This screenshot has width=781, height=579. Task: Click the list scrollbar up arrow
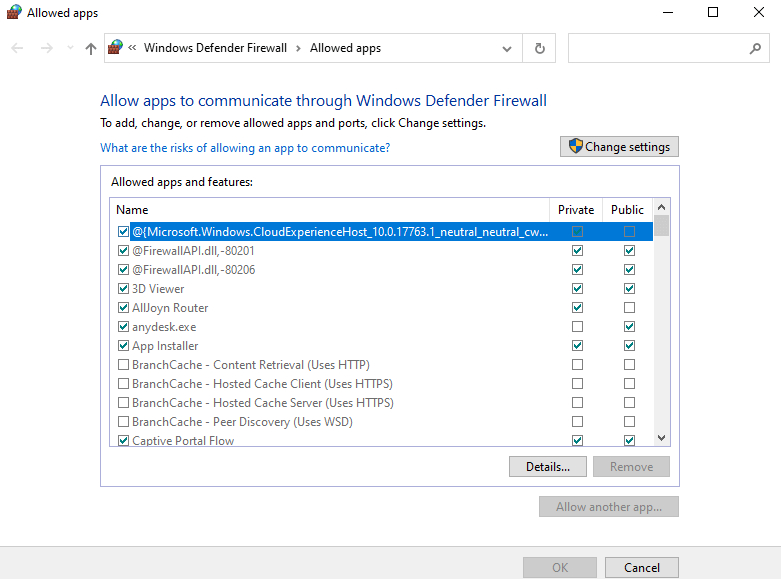pos(661,207)
